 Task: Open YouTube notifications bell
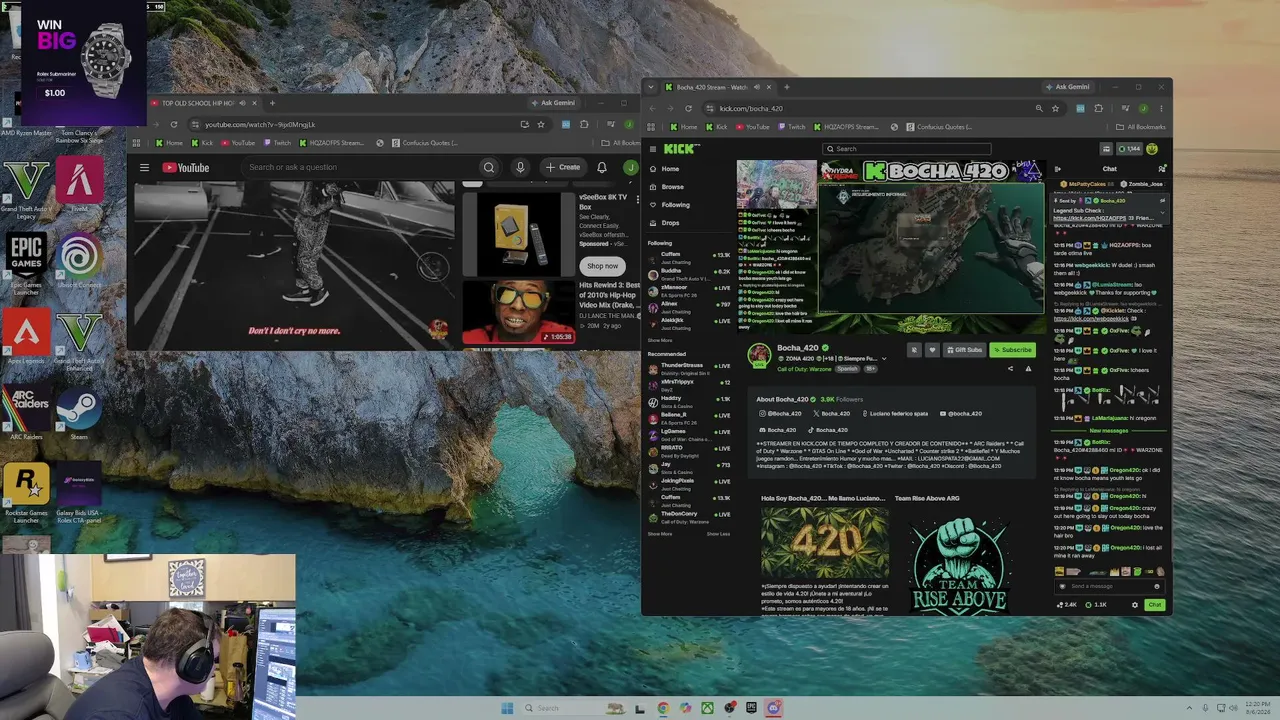(602, 168)
